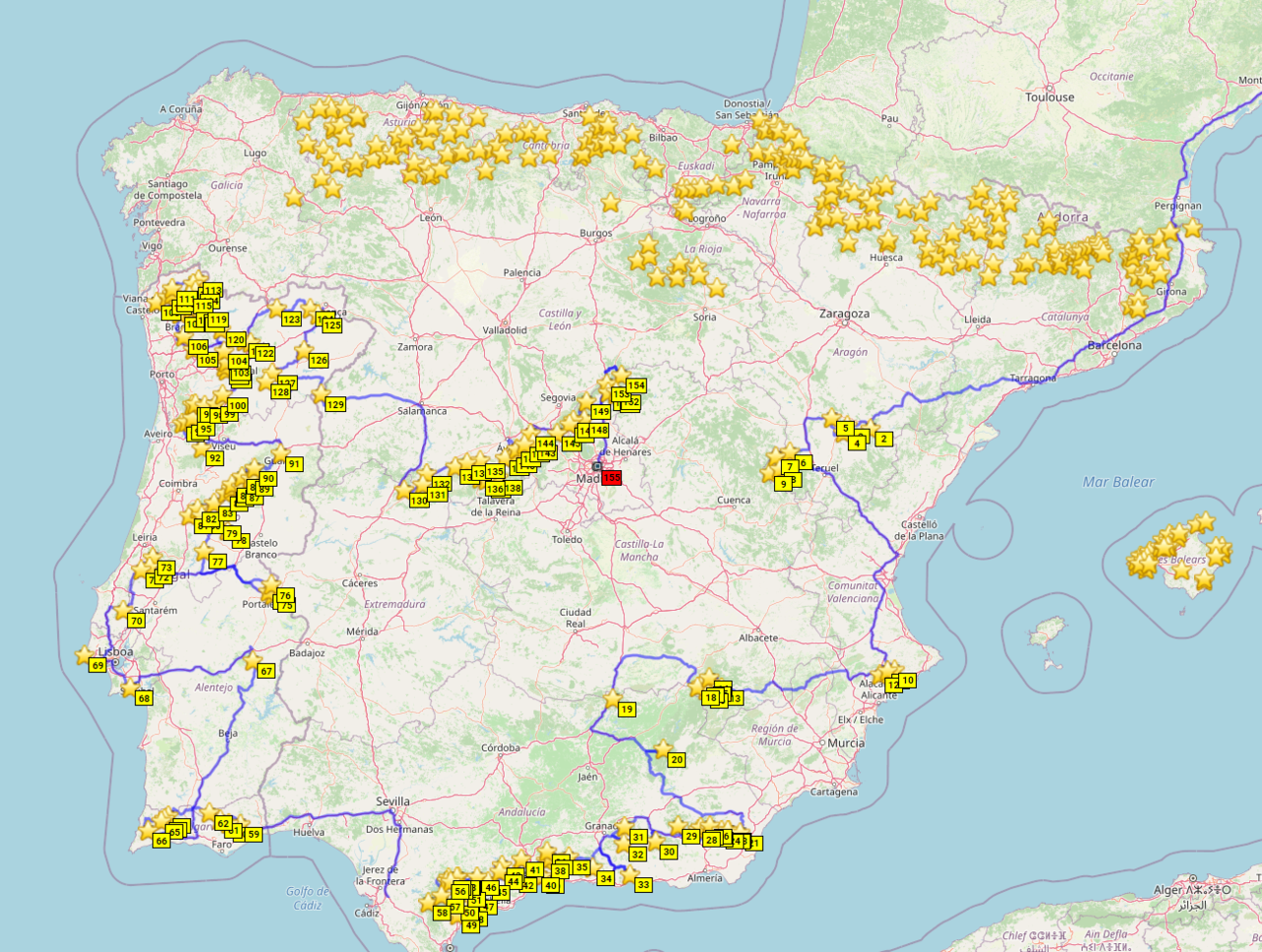Open yellow waypoint label 154
Viewport: 1262px width, 952px height.
636,385
